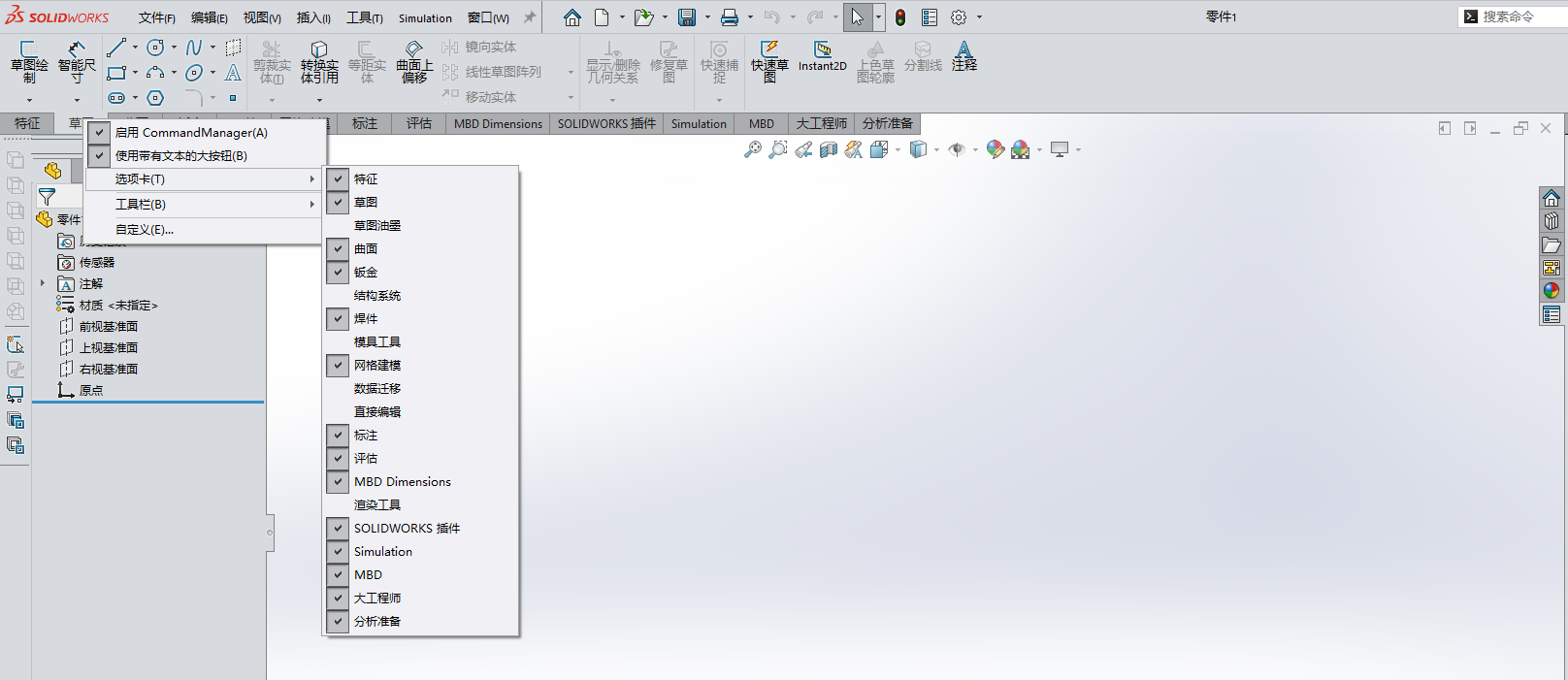Open the SOLIDWORKS Resources home icon in task pane

(x=1552, y=198)
